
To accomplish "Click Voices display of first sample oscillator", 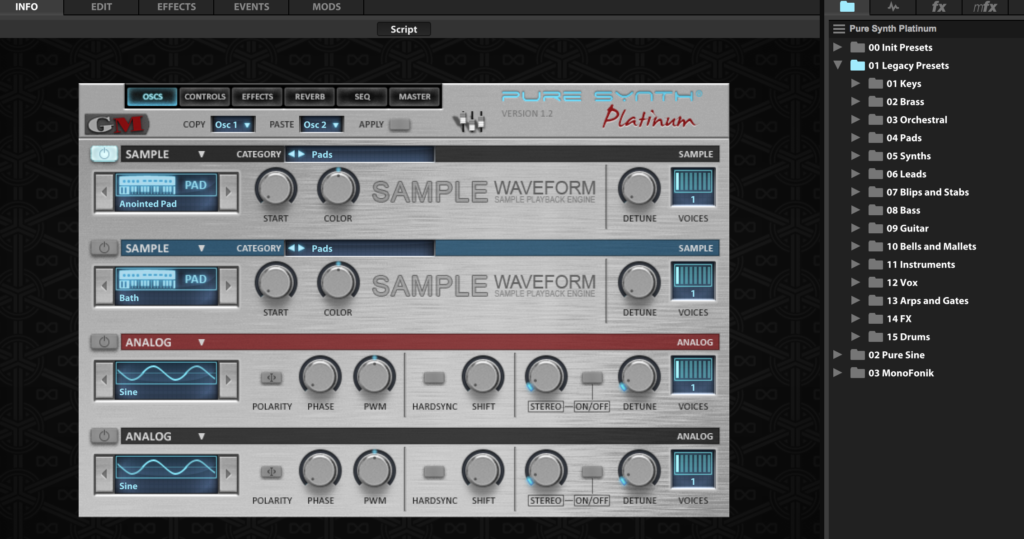I will click(x=693, y=188).
